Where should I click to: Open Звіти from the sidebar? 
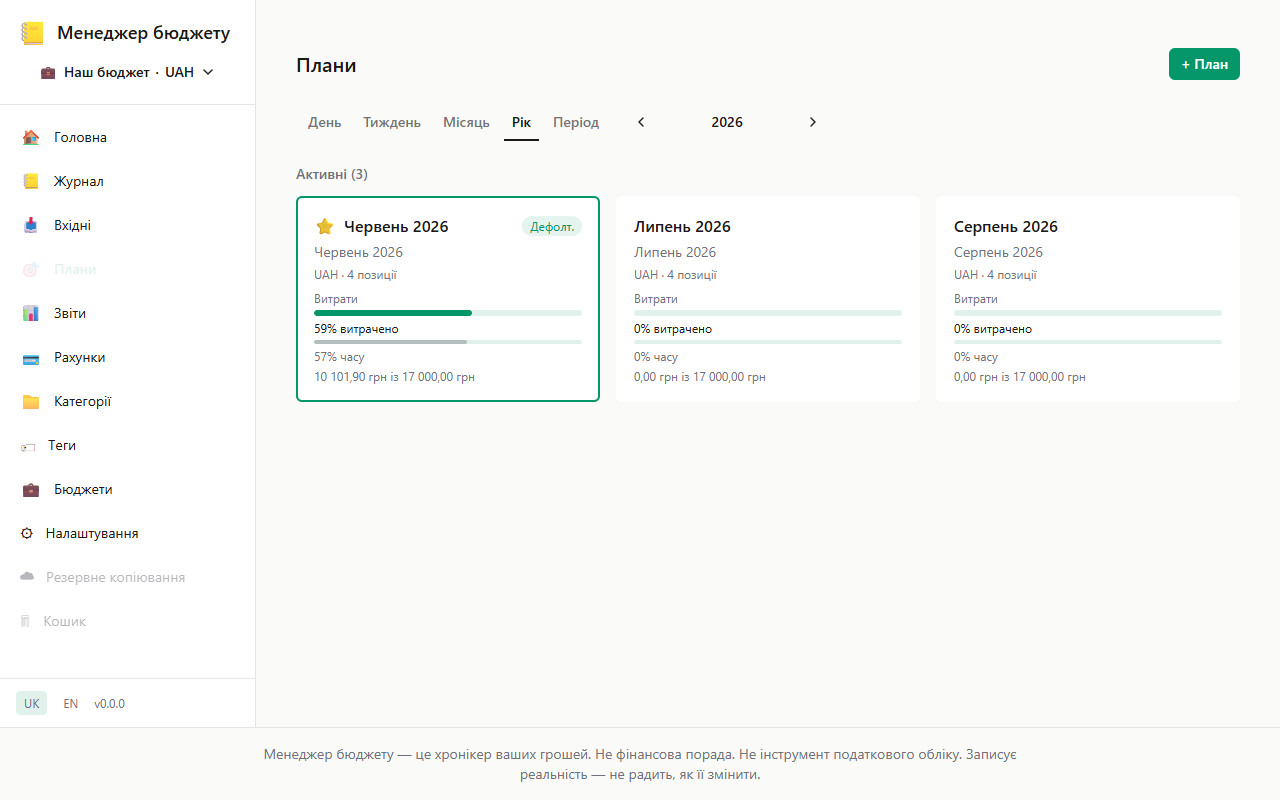pyautogui.click(x=128, y=313)
